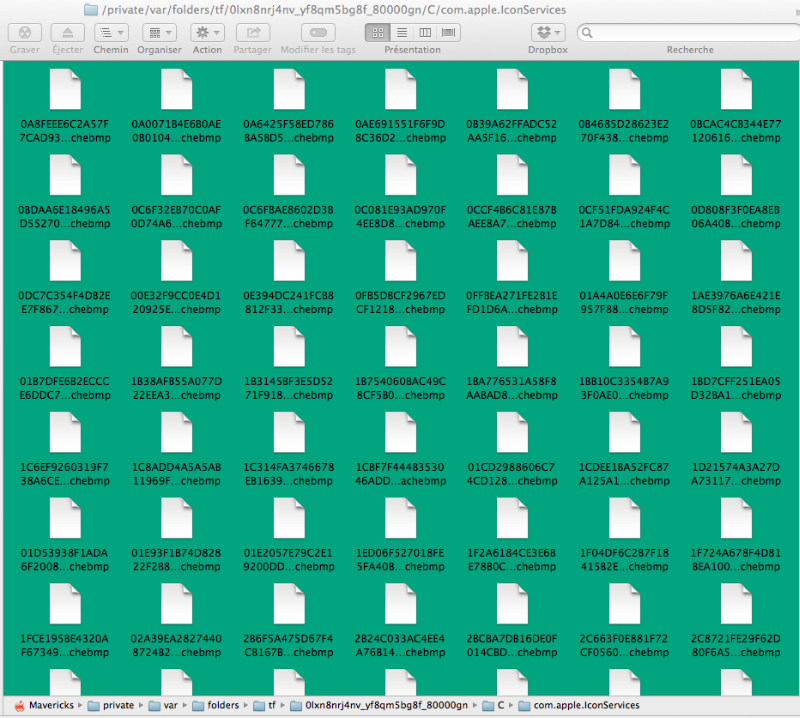Select the file icon 0E394DC241FCB8
Screen dimensions: 800x718
coord(289,261)
